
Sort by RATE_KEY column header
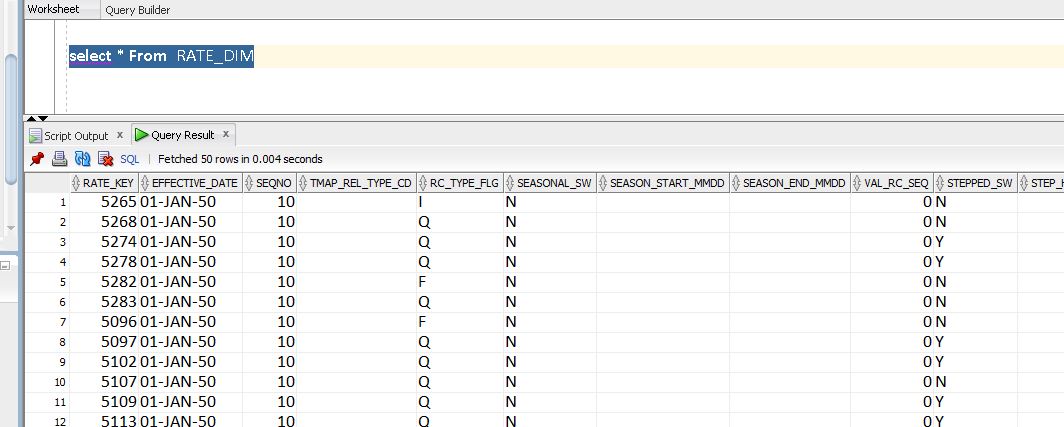(108, 184)
